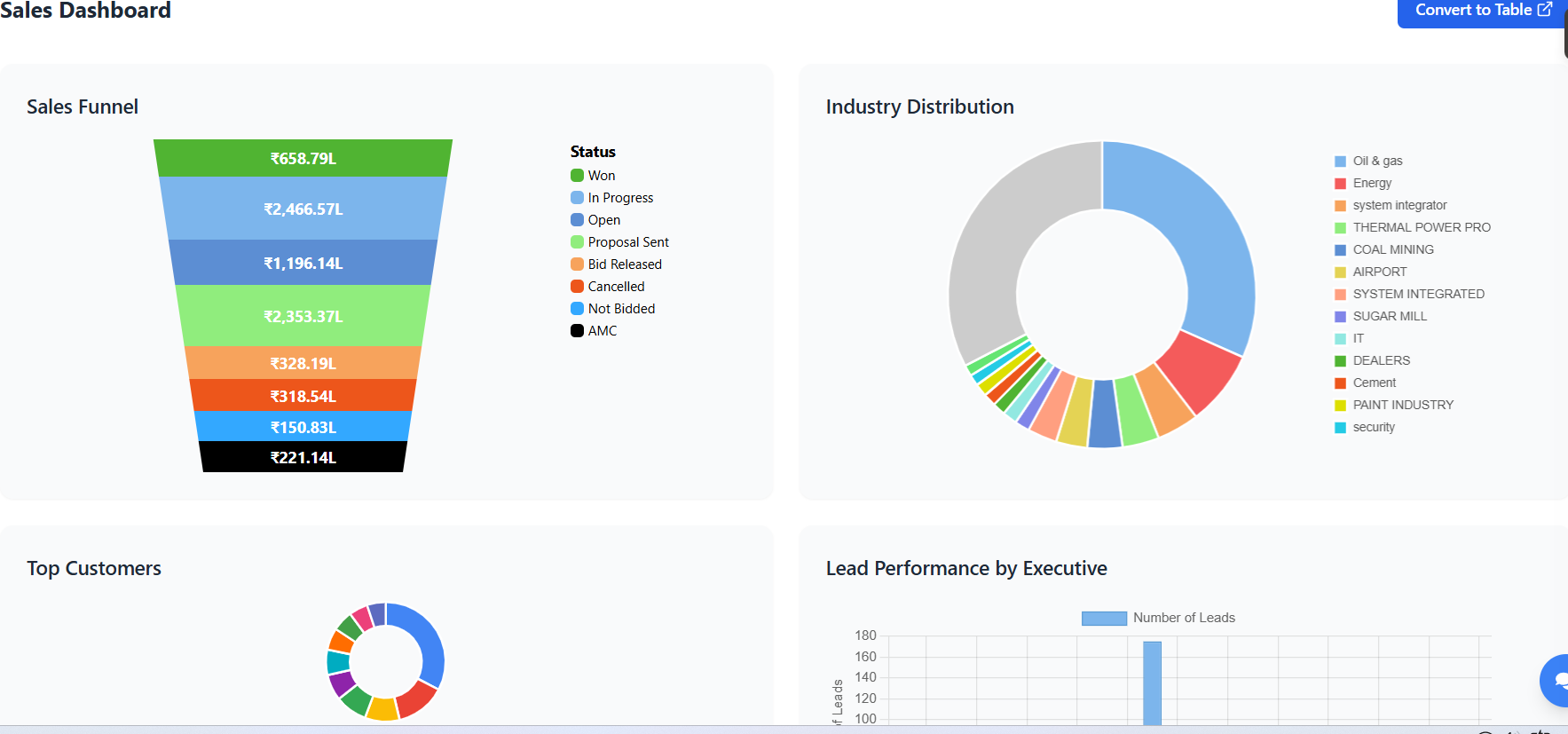Toggle the PAINT INDUSTRY legend item
The width and height of the screenshot is (1568, 734).
1394,405
